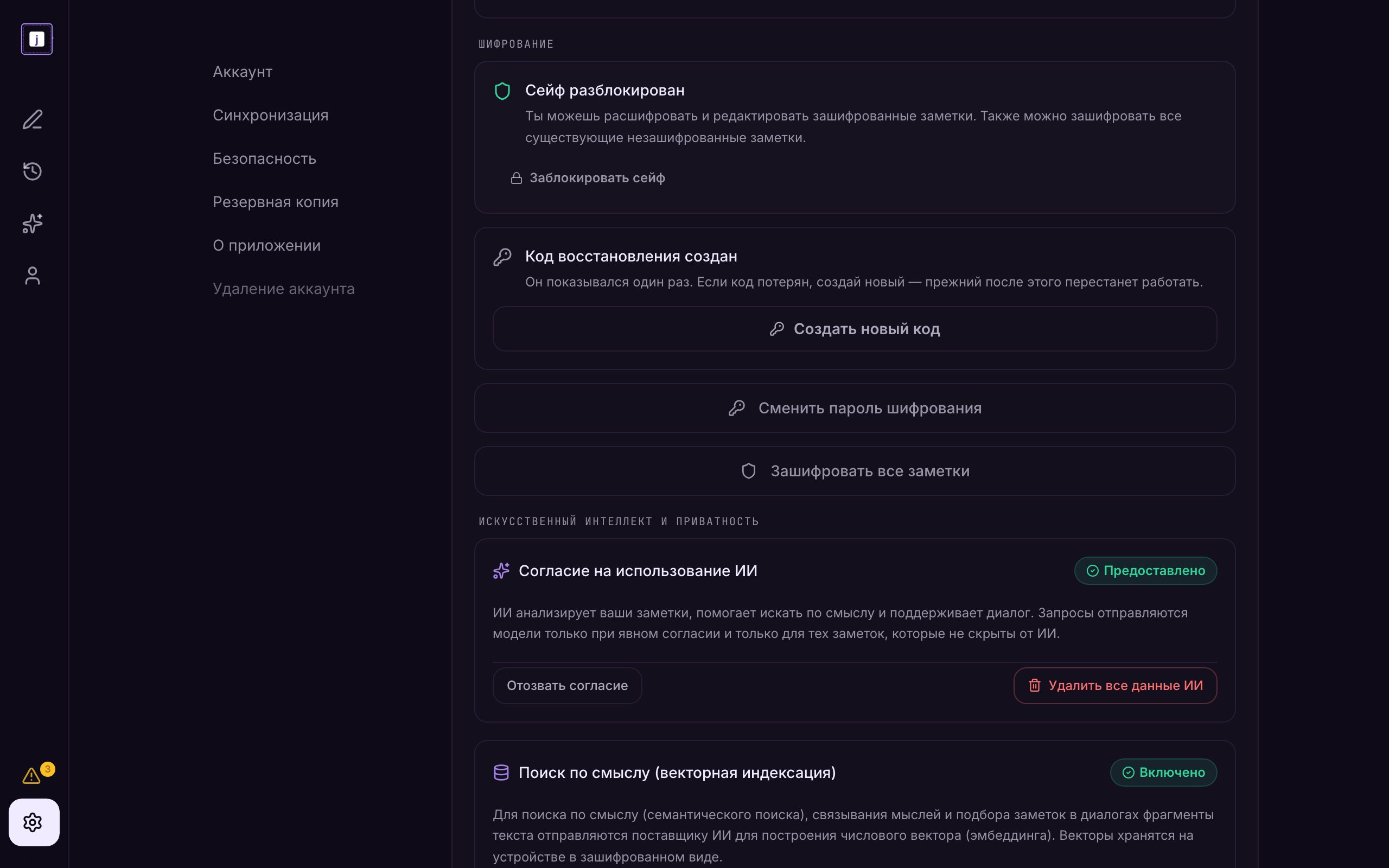Open the pencil write-note icon in the sidebar
Screen dimensions: 1389x868
pyautogui.click(x=33, y=119)
